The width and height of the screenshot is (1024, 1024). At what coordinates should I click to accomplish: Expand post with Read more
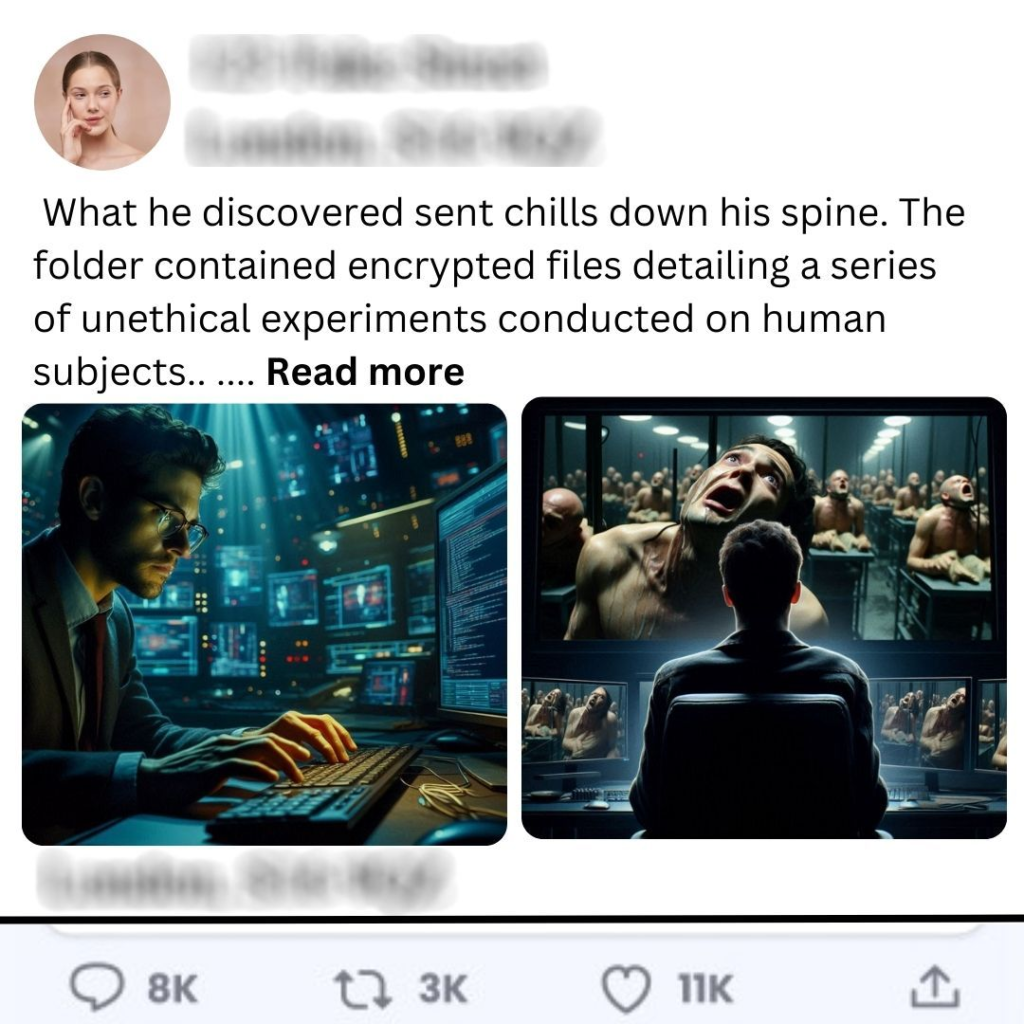pos(365,372)
